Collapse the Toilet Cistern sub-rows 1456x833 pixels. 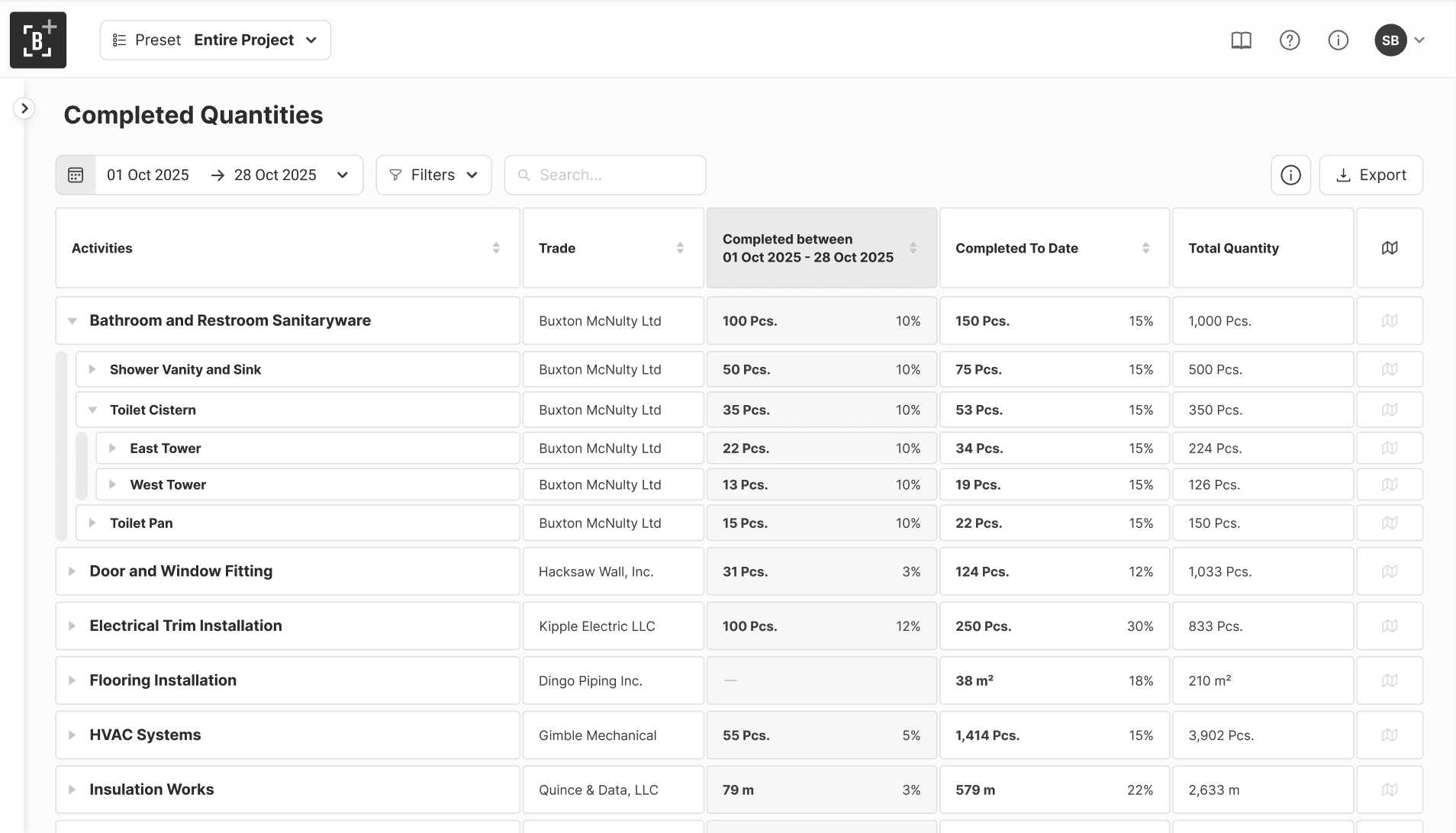click(x=92, y=410)
